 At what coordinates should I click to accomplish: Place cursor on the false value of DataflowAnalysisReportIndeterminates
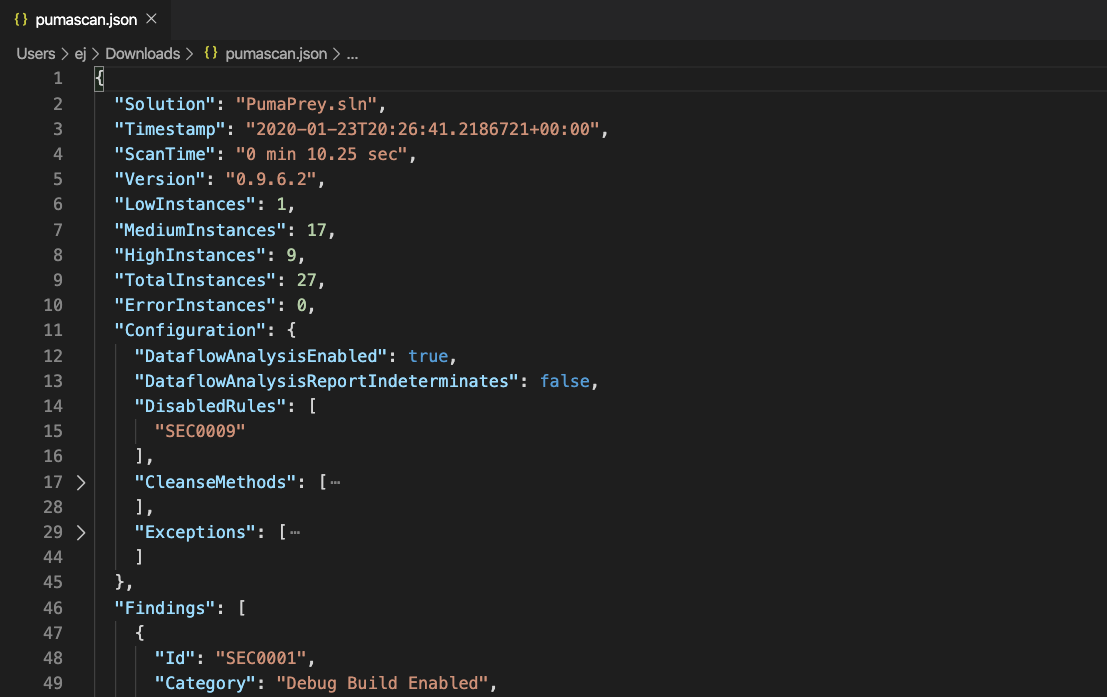[x=565, y=381]
